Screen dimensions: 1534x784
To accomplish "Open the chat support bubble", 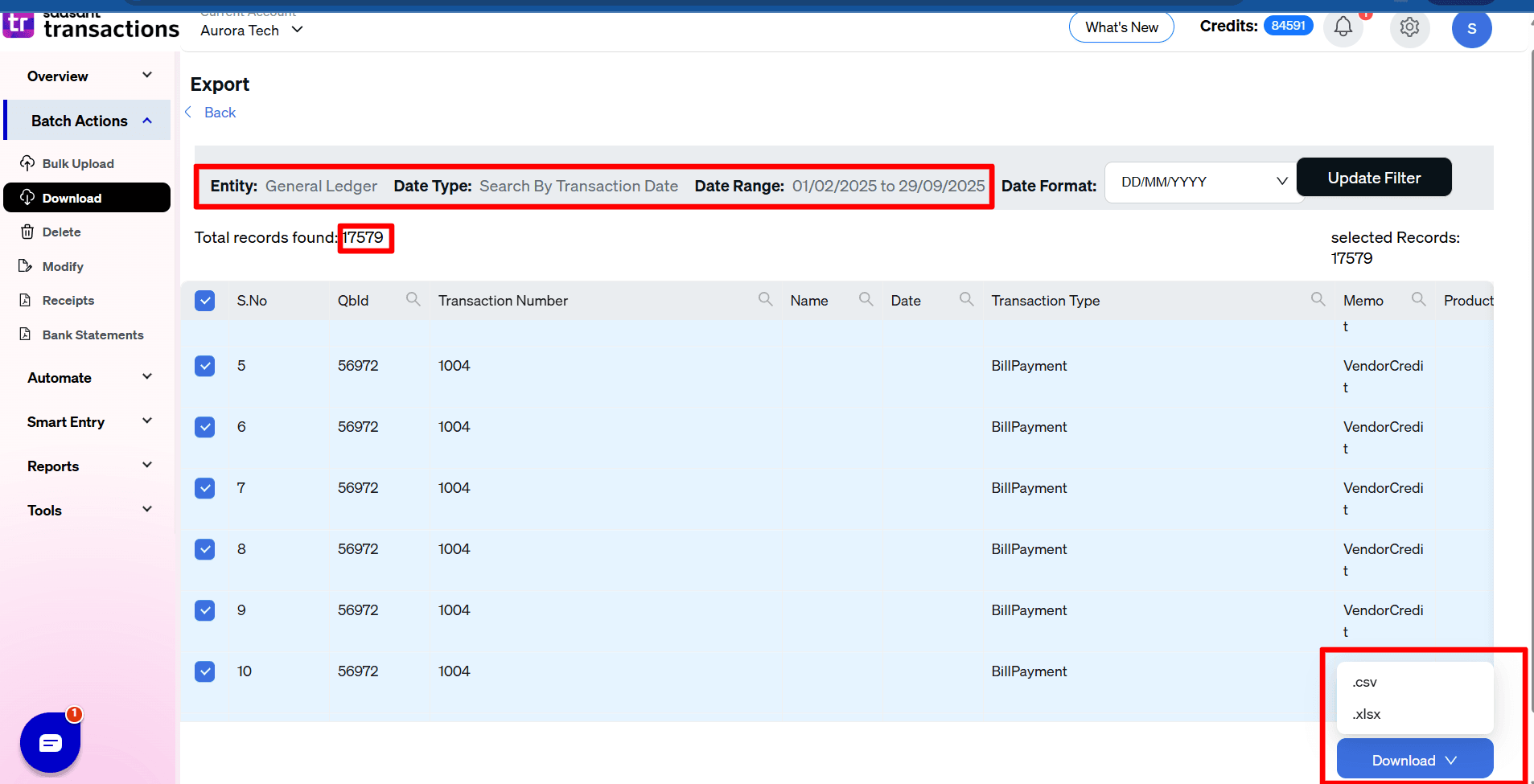I will 50,742.
